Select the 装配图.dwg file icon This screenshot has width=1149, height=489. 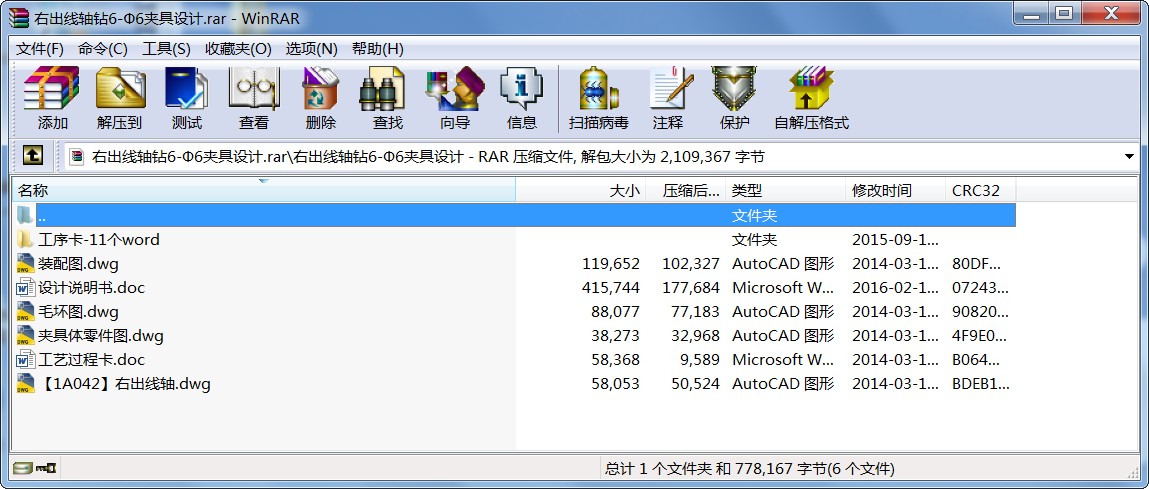pyautogui.click(x=26, y=263)
